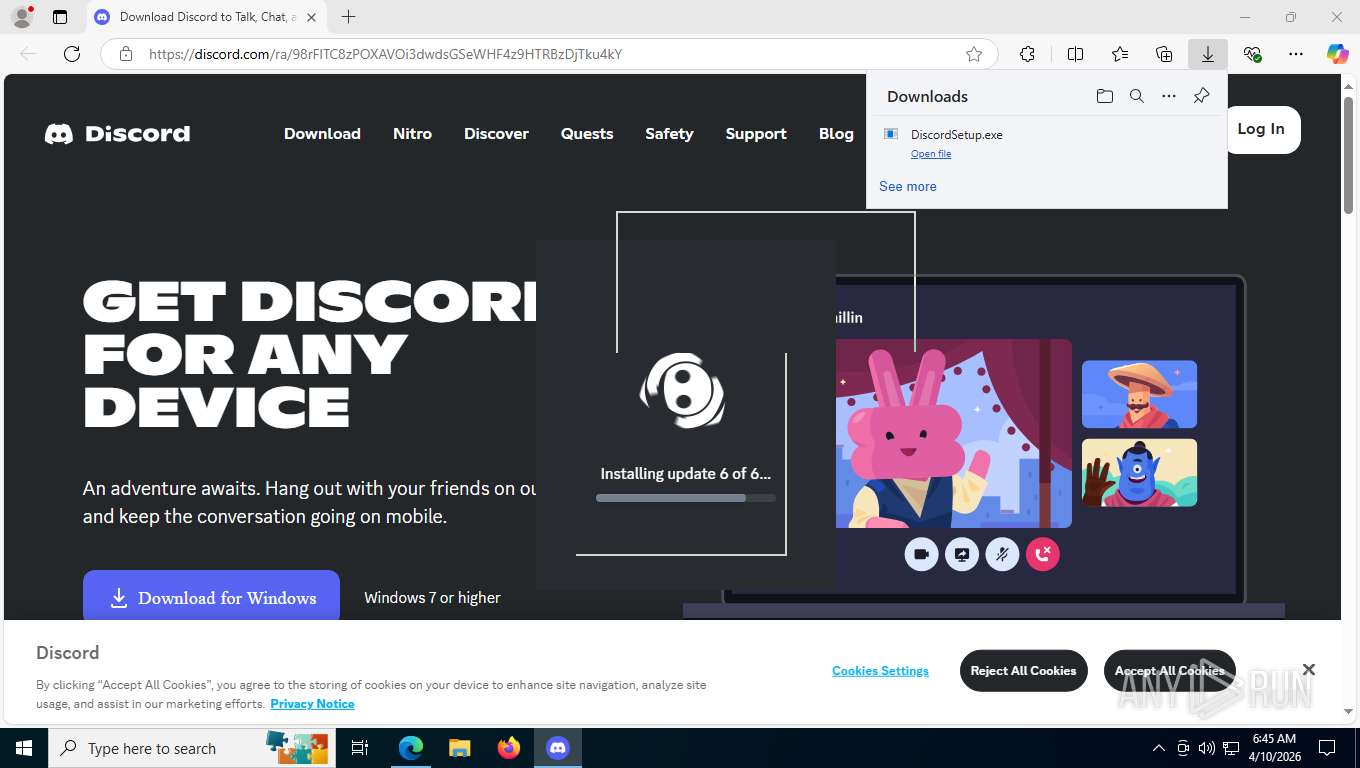Open the Download nav item
1360x768 pixels.
pyautogui.click(x=322, y=134)
